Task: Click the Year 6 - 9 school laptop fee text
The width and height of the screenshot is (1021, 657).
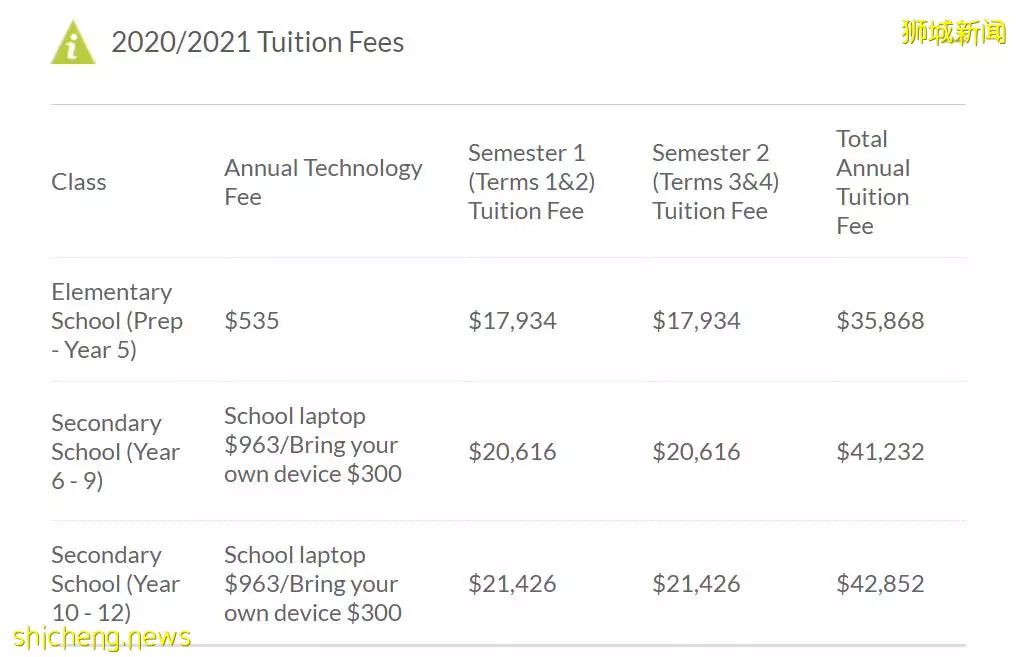Action: (313, 445)
